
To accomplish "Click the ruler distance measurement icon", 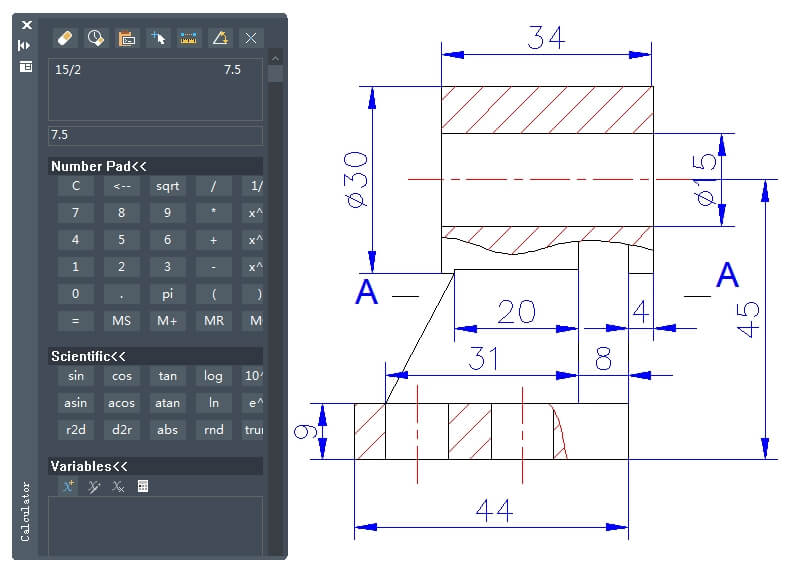I will pyautogui.click(x=188, y=38).
